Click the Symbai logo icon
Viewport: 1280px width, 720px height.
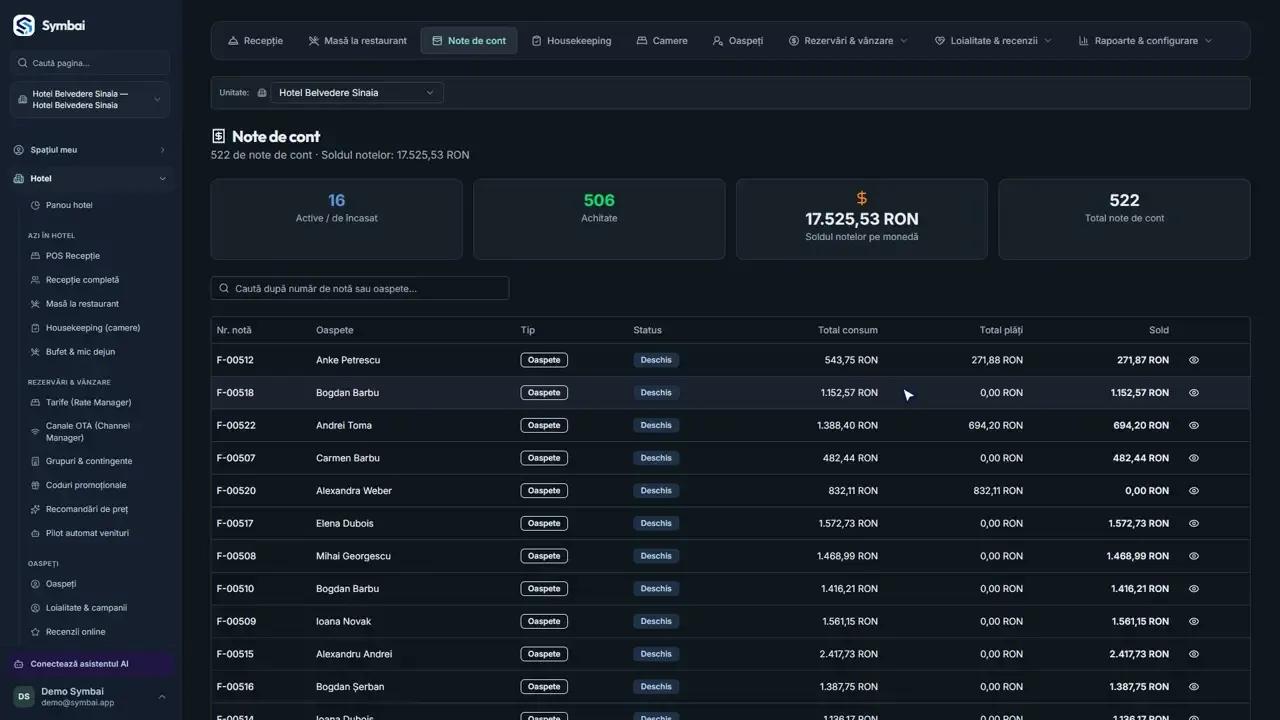(x=24, y=25)
